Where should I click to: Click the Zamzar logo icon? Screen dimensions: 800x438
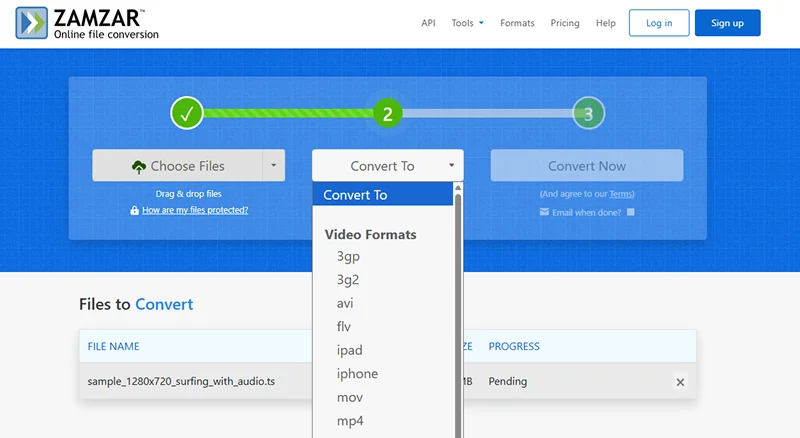point(31,22)
